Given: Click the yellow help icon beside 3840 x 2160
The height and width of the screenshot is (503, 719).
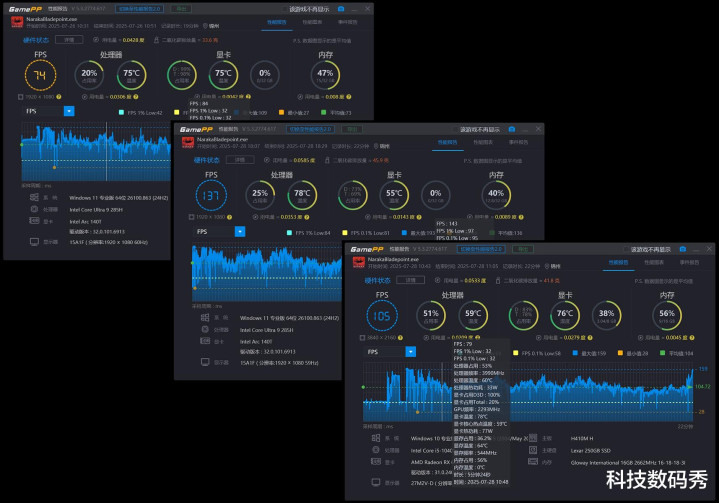Looking at the screenshot, I should point(400,337).
